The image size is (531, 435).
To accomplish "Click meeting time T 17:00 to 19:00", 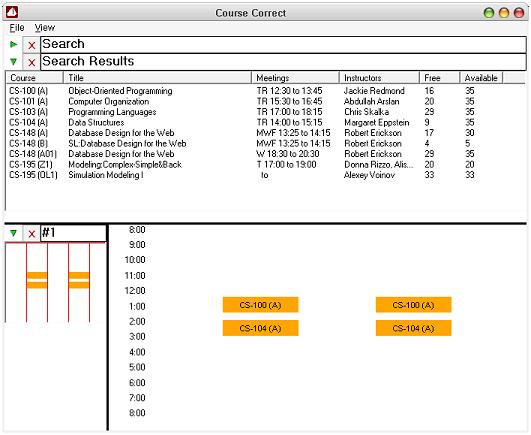I will coord(286,165).
